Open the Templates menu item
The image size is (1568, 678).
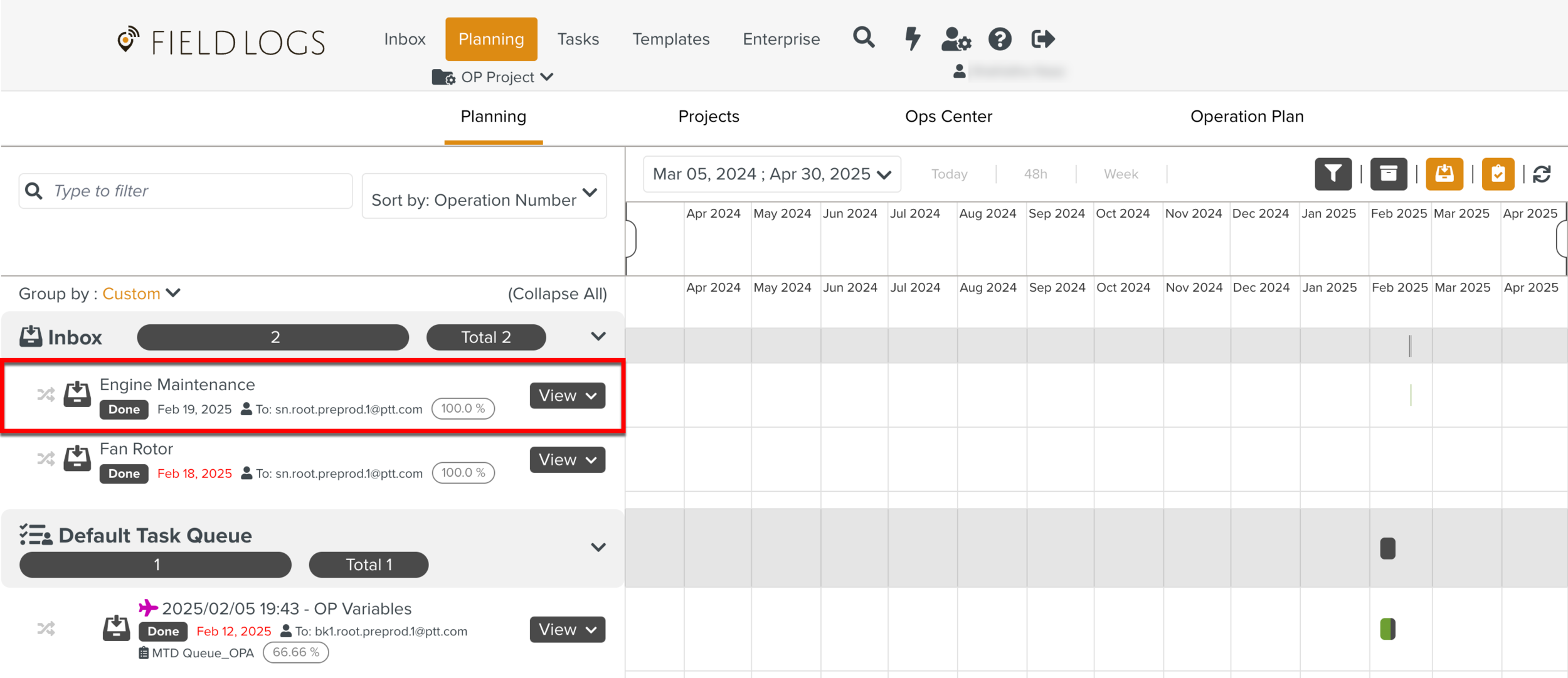[670, 39]
